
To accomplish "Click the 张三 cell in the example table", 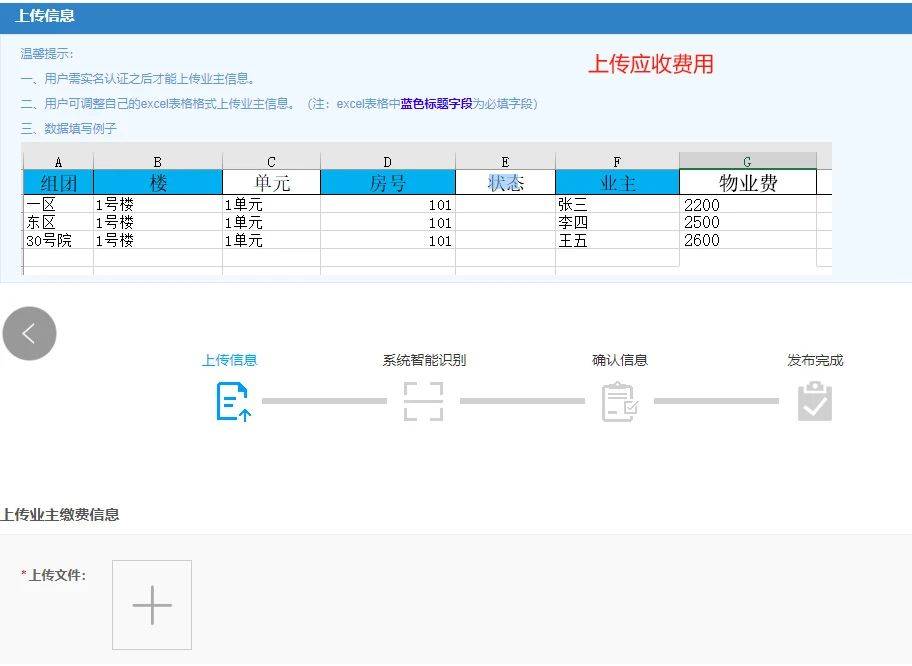I will (x=573, y=205).
